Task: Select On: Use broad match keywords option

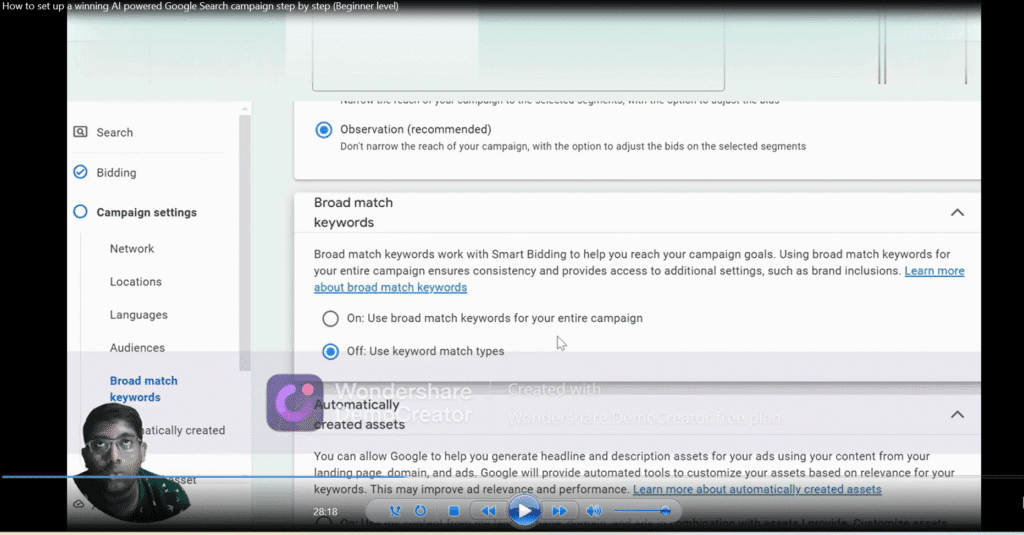Action: coord(330,319)
